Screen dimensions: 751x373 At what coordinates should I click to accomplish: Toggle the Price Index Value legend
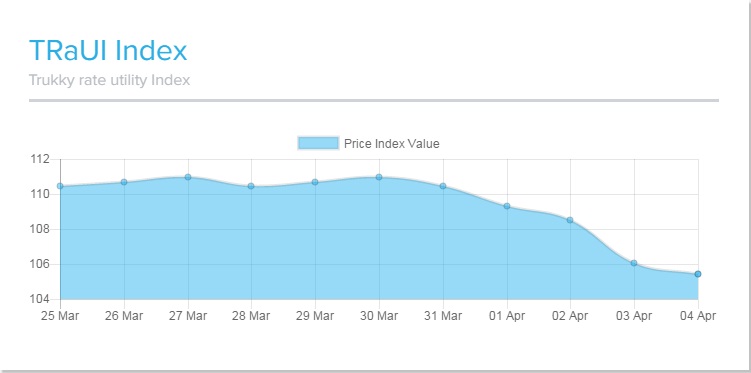(368, 143)
